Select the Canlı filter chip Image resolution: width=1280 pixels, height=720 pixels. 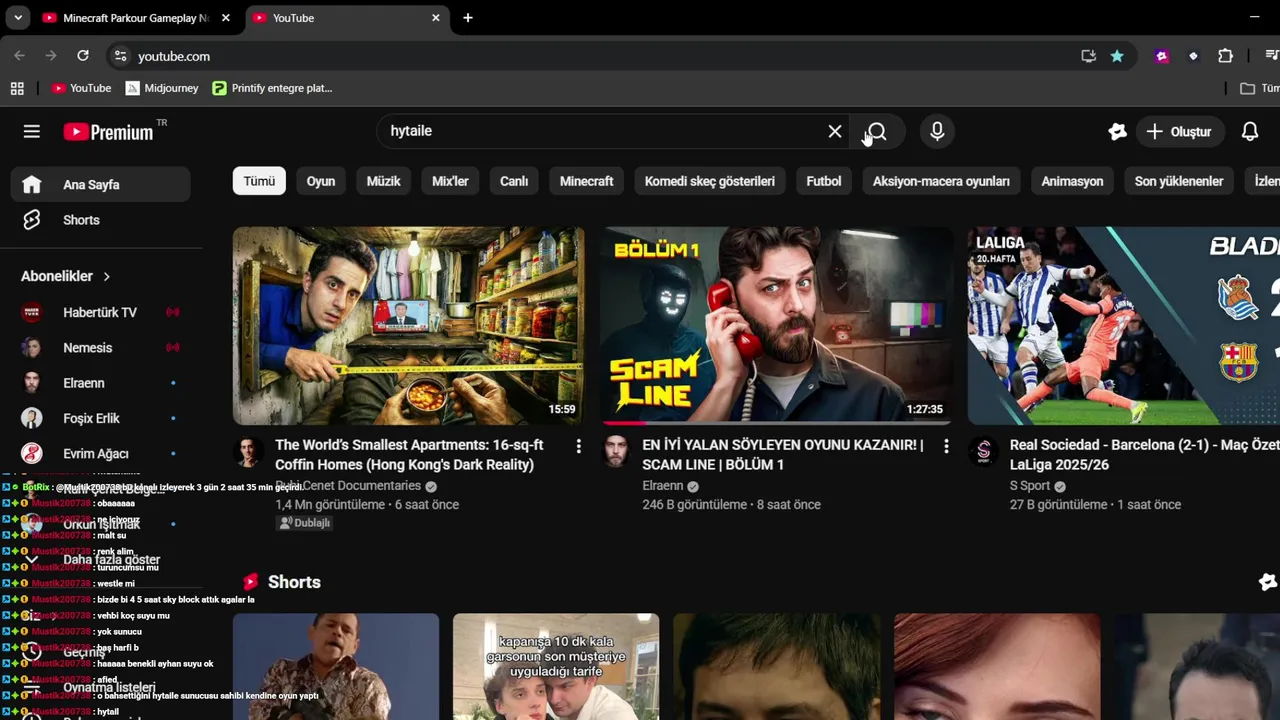pos(514,181)
